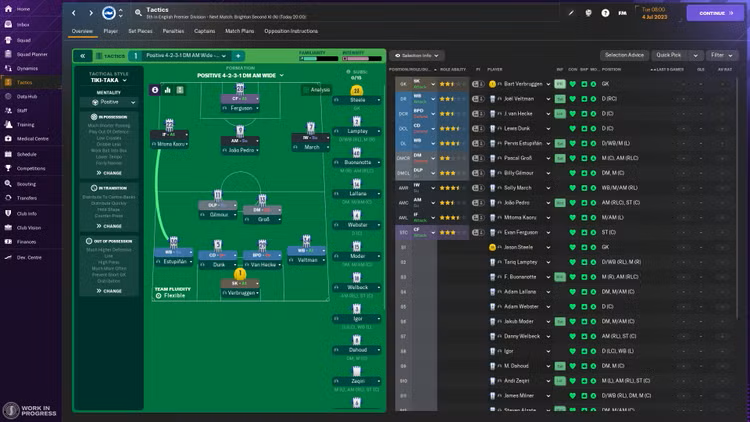The height and width of the screenshot is (422, 750).
Task: Click the back navigation arrow
Action: [75, 13]
